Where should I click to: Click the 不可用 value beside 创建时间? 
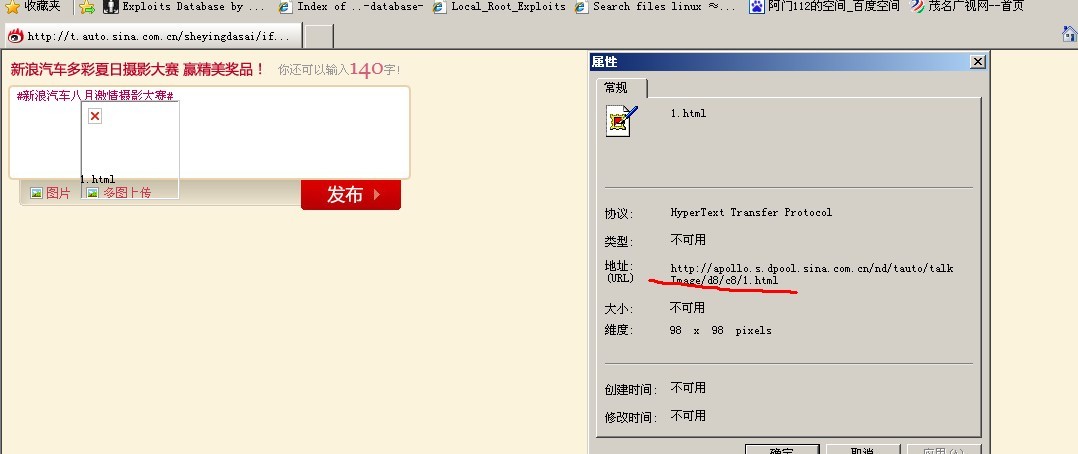688,388
